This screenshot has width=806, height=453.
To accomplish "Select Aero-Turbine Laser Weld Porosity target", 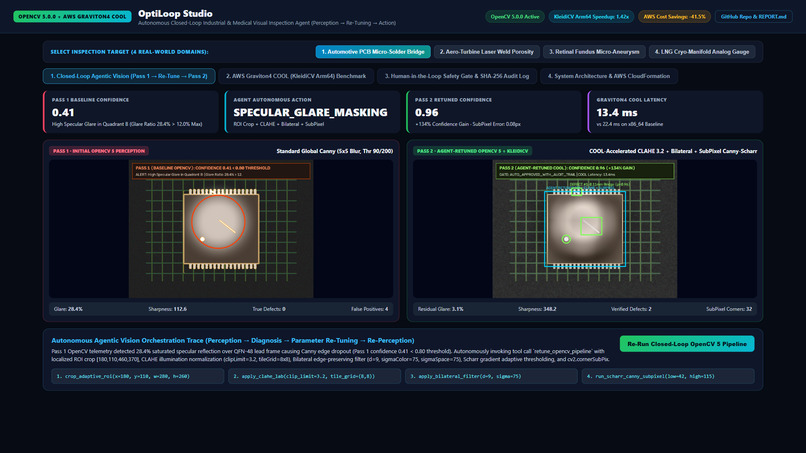I will point(486,52).
